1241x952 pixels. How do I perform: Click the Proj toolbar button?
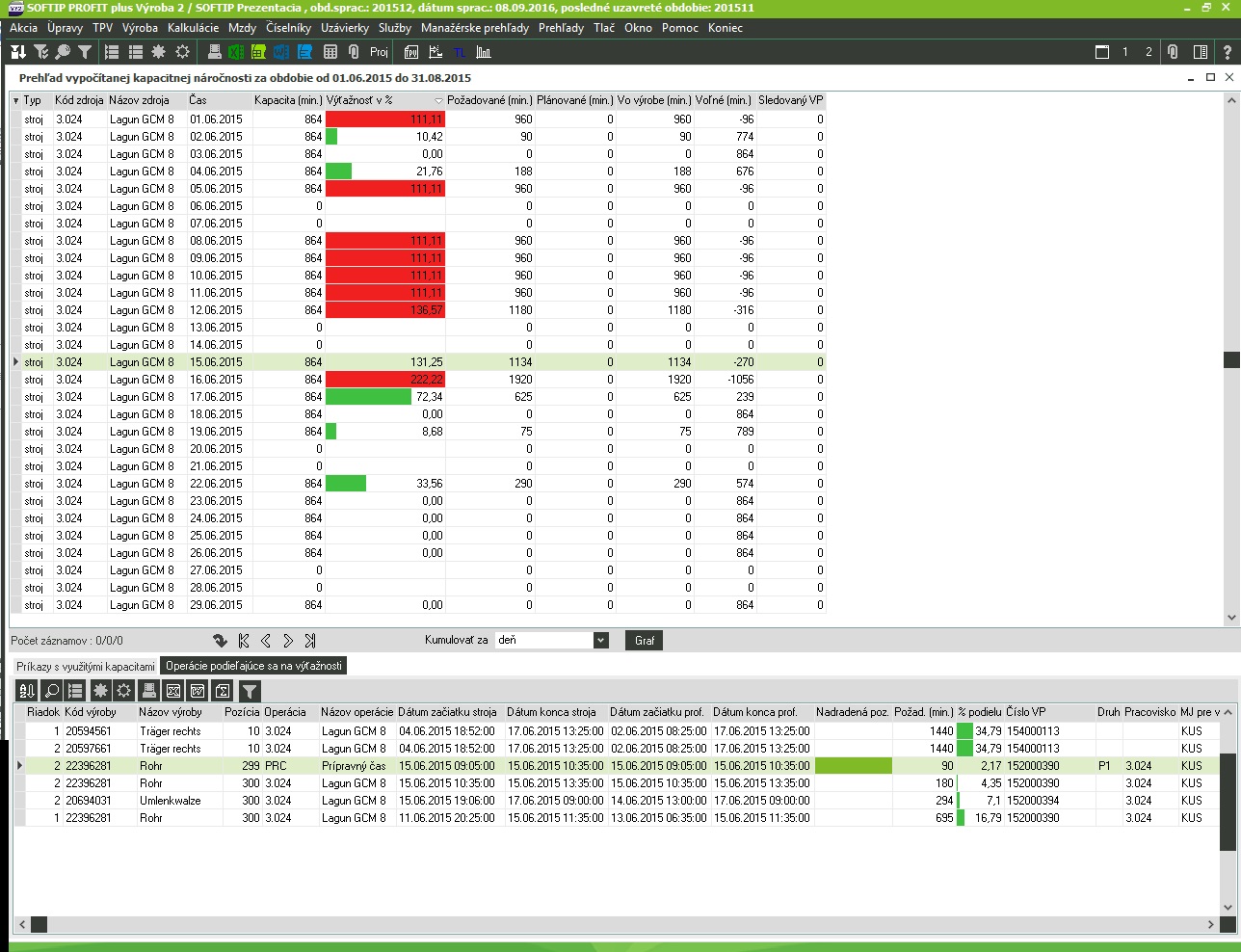(379, 52)
